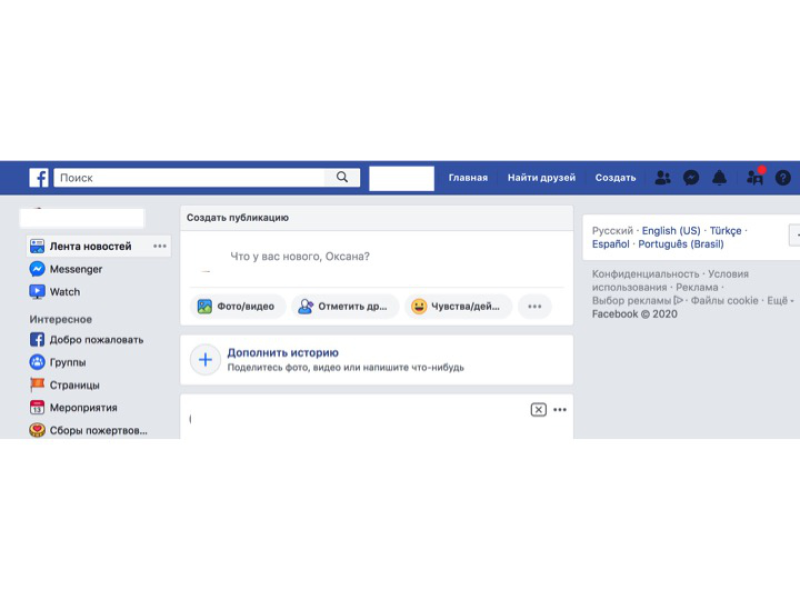Click the search magnifier button
This screenshot has width=800, height=600.
[342, 178]
